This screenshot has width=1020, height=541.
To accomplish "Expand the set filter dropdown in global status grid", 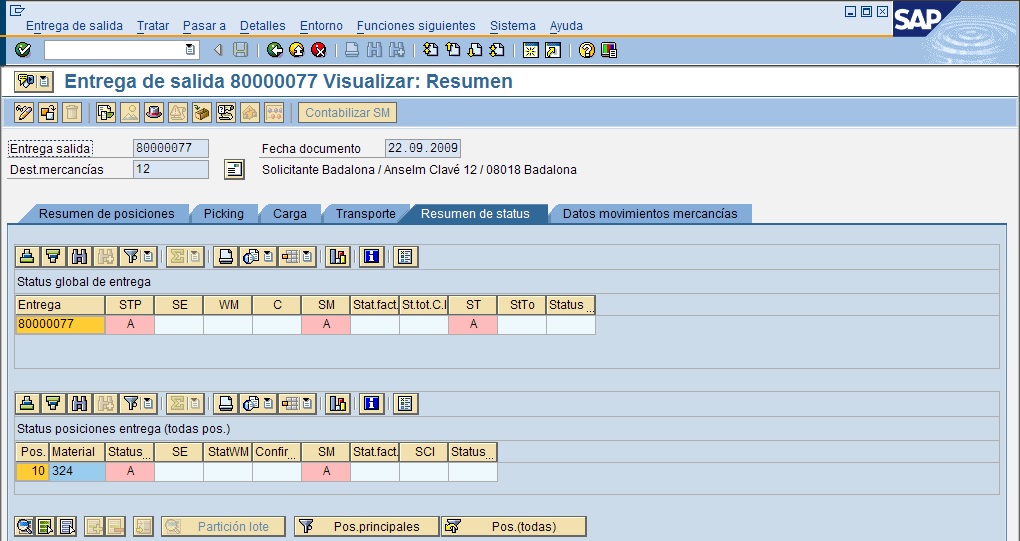I will pos(147,257).
